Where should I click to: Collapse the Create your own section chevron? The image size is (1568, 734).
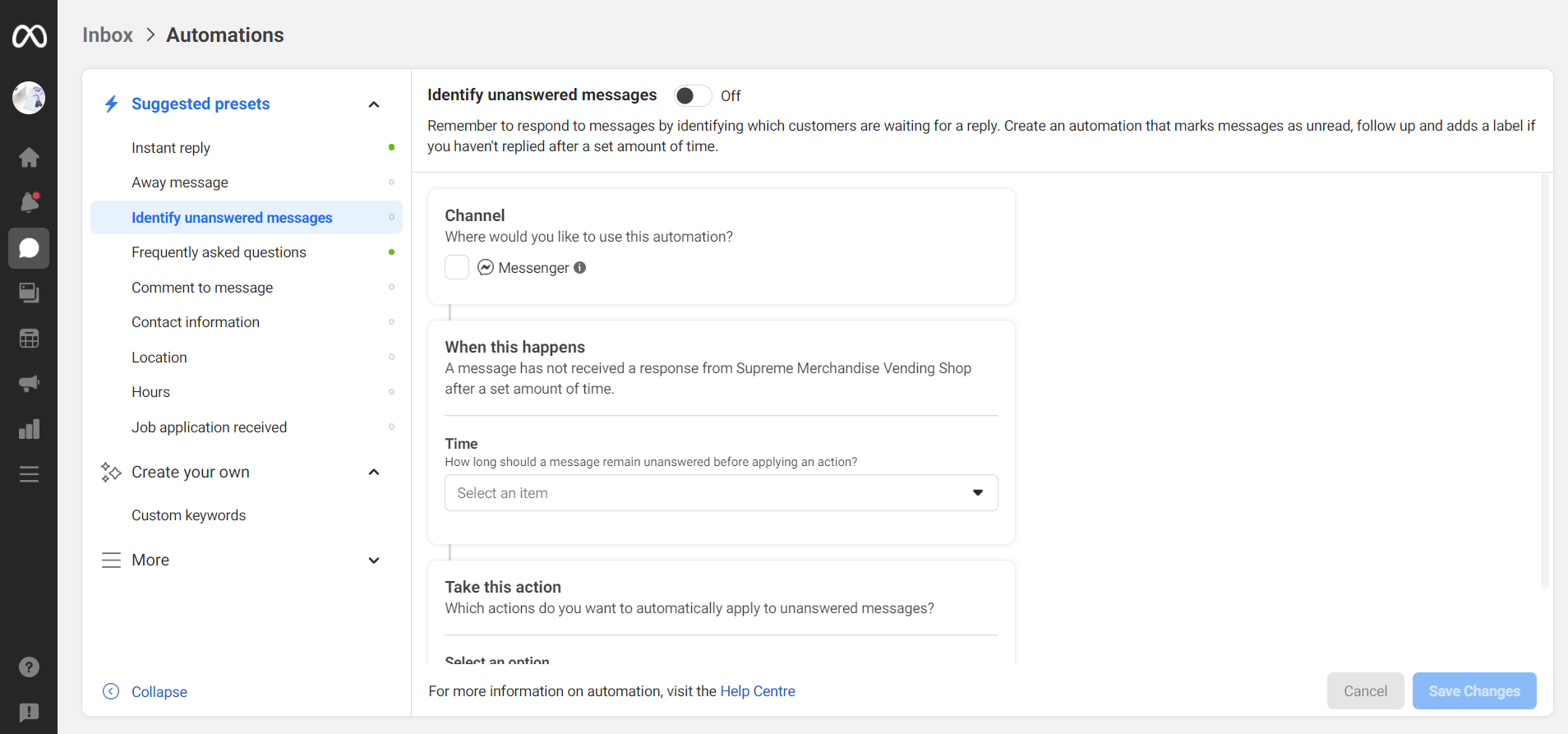tap(374, 472)
